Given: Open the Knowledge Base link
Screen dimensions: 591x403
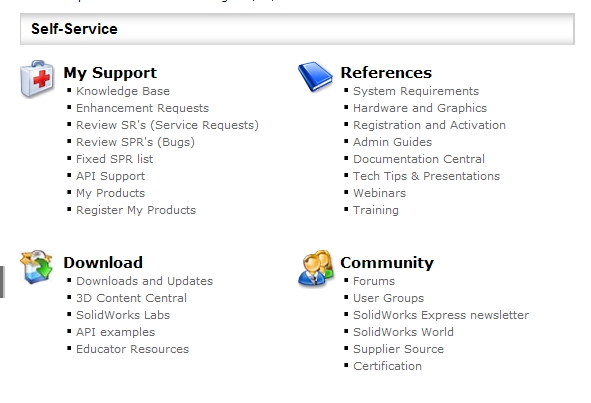Looking at the screenshot, I should (123, 91).
